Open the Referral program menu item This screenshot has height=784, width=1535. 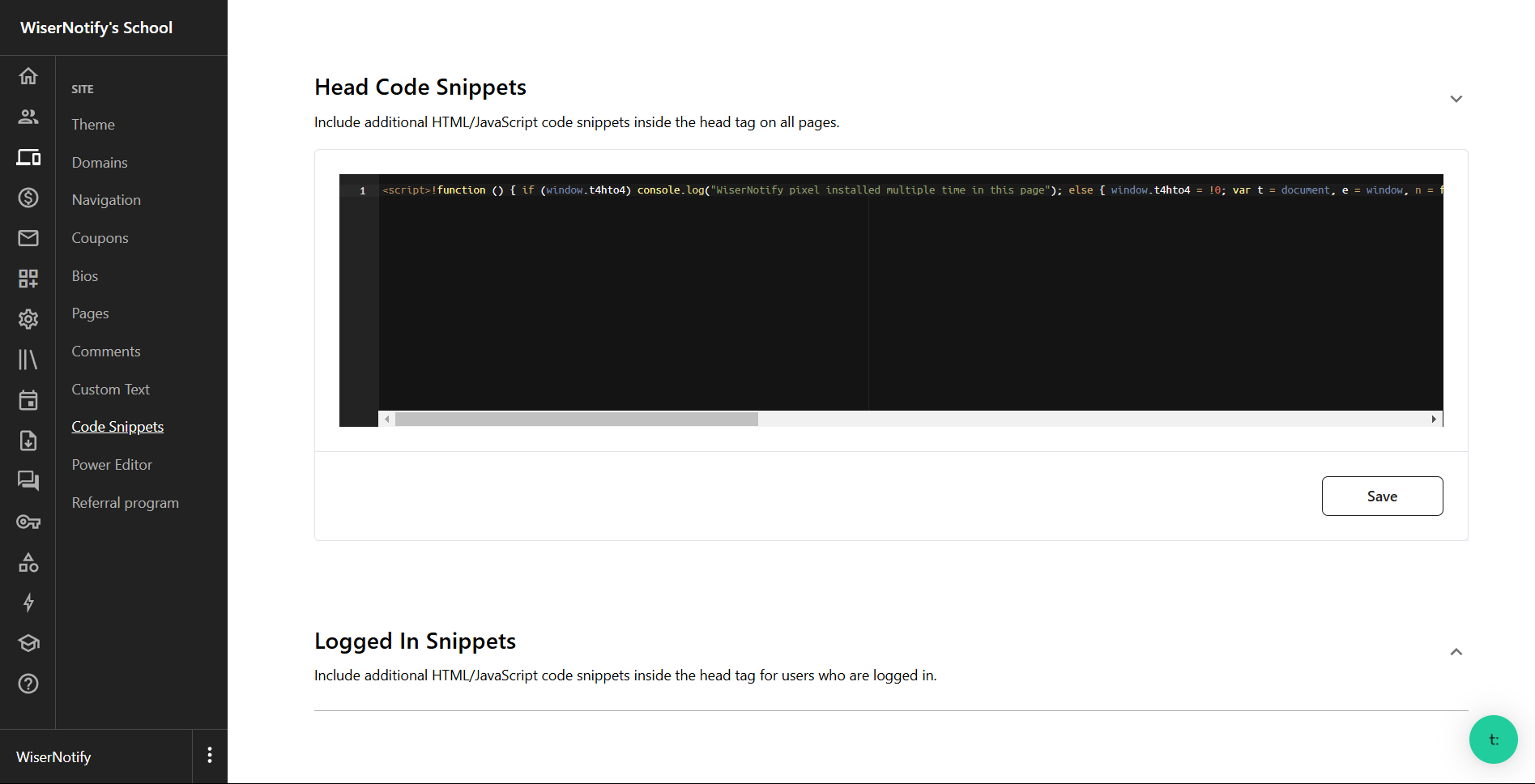pos(126,503)
